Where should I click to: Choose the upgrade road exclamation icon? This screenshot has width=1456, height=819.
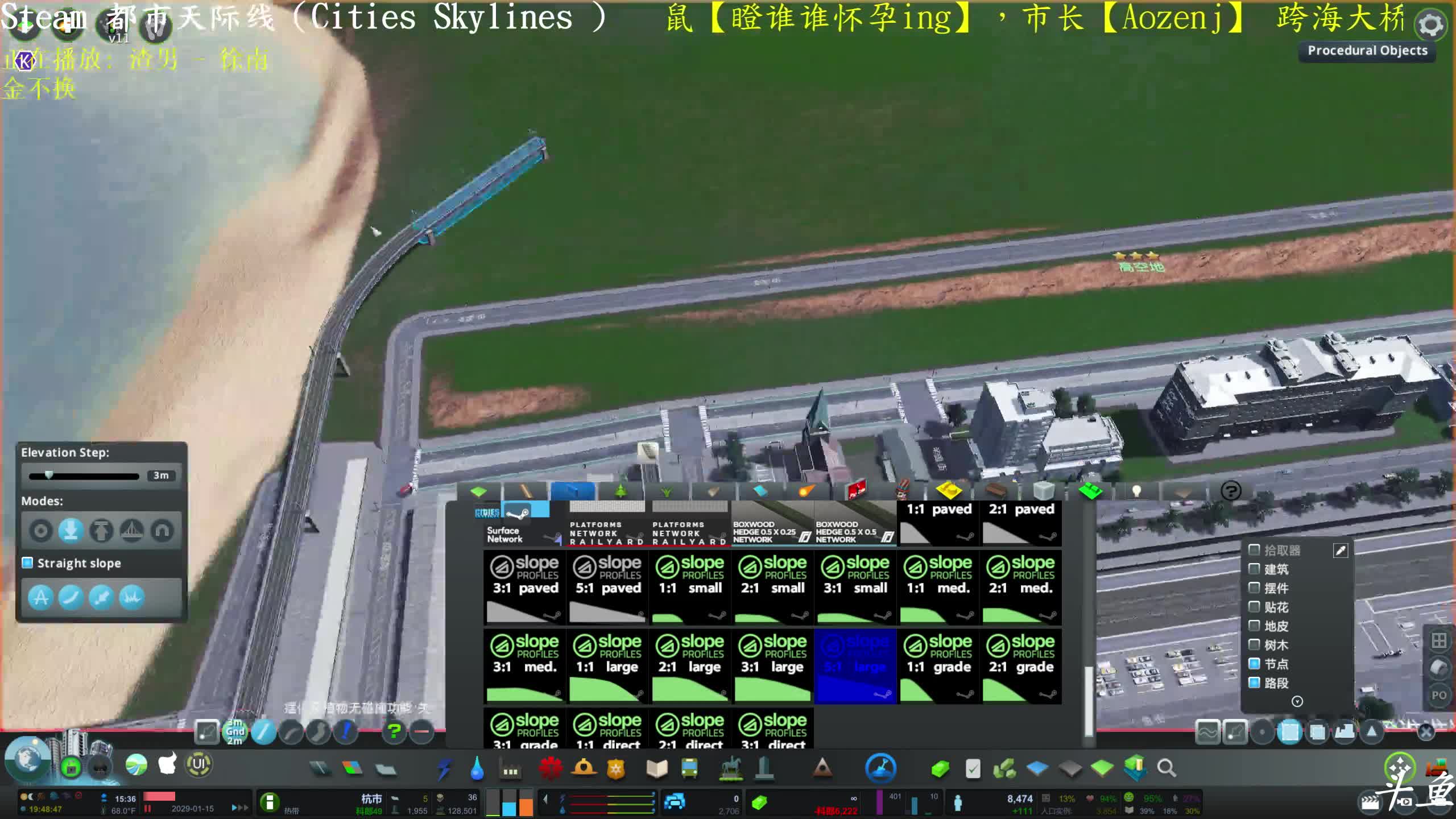coord(346,732)
